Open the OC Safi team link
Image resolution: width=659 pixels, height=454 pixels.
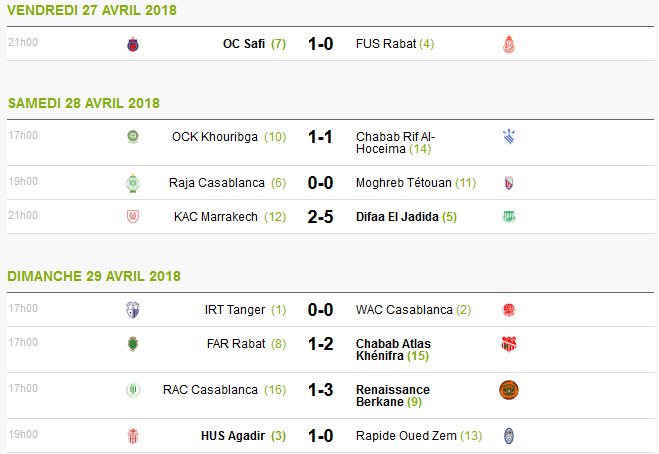(245, 44)
